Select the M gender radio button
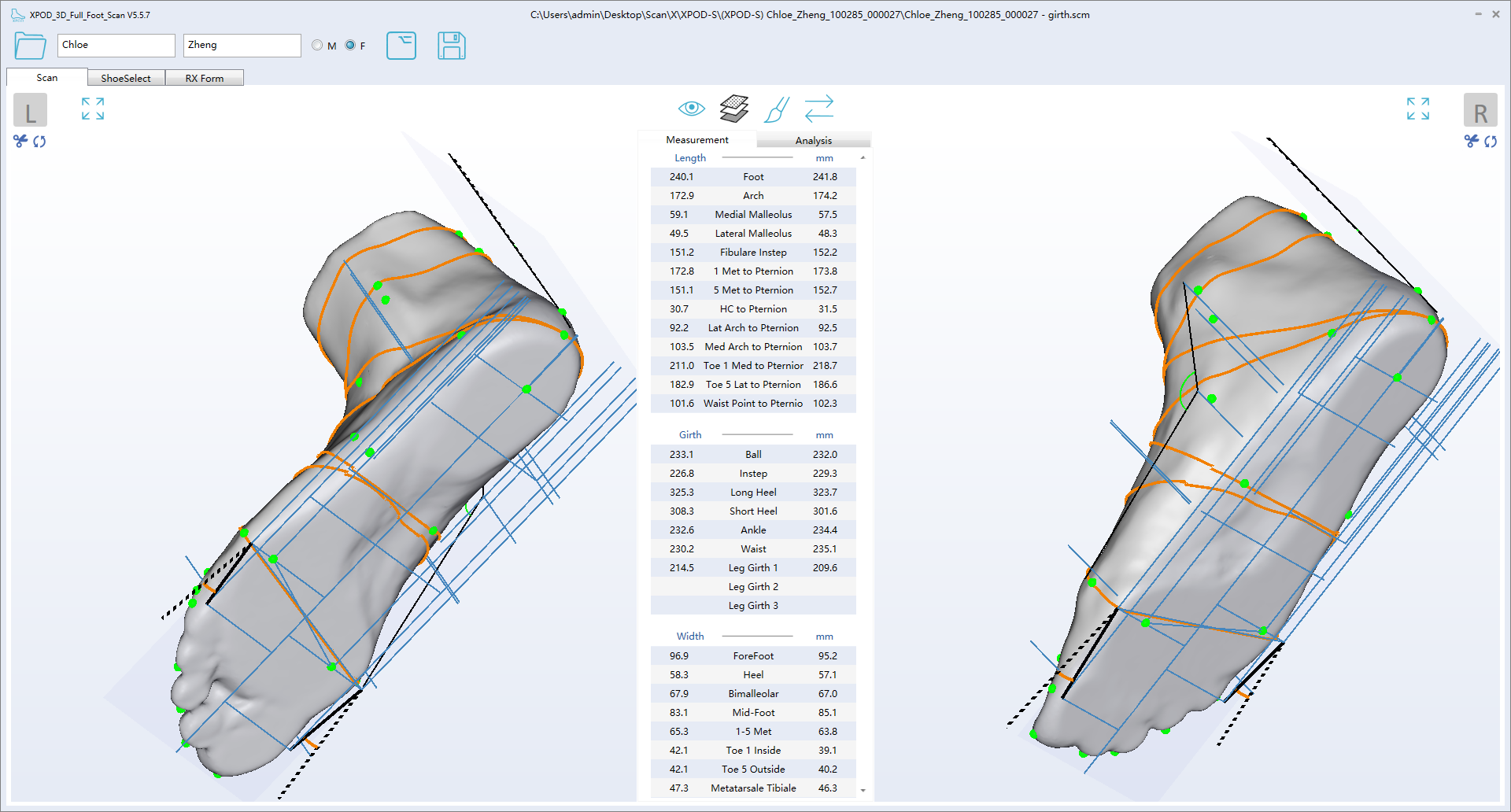Viewport: 1511px width, 812px height. 317,46
